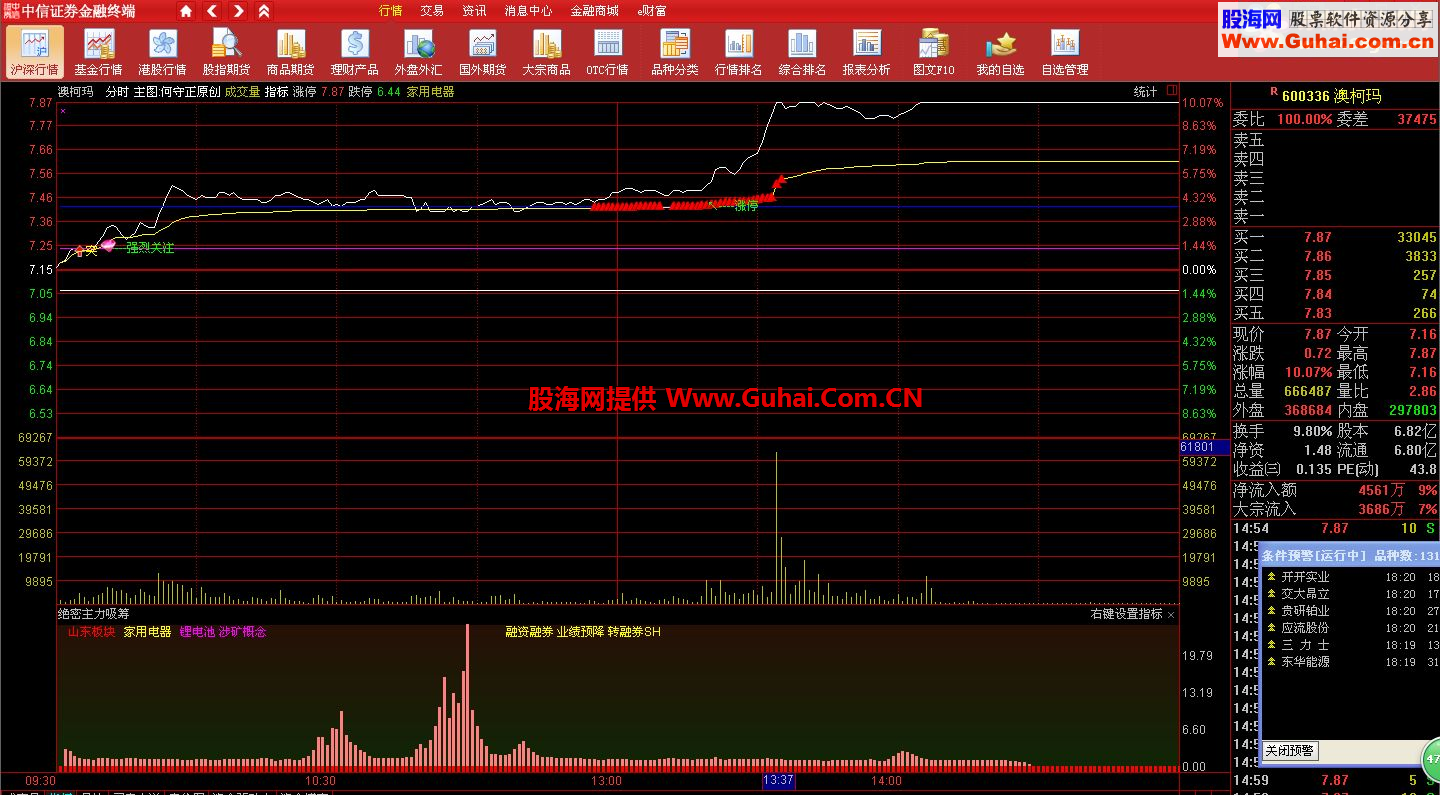Click the 61801 volume axis marker
Viewport: 1440px width, 795px height.
click(x=1204, y=448)
